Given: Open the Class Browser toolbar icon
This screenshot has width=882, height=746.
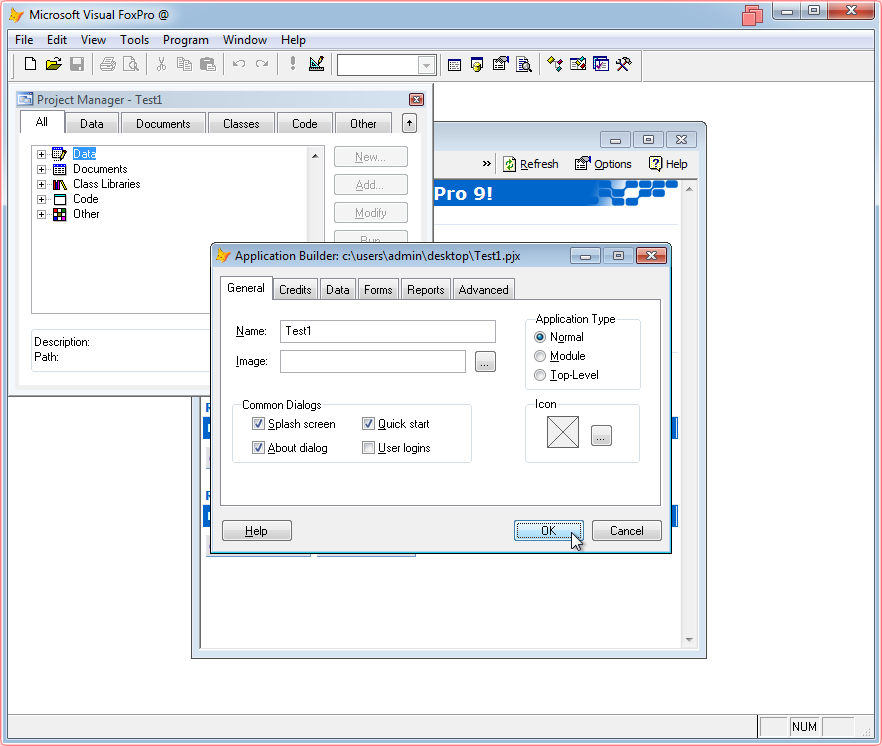Looking at the screenshot, I should [x=555, y=64].
